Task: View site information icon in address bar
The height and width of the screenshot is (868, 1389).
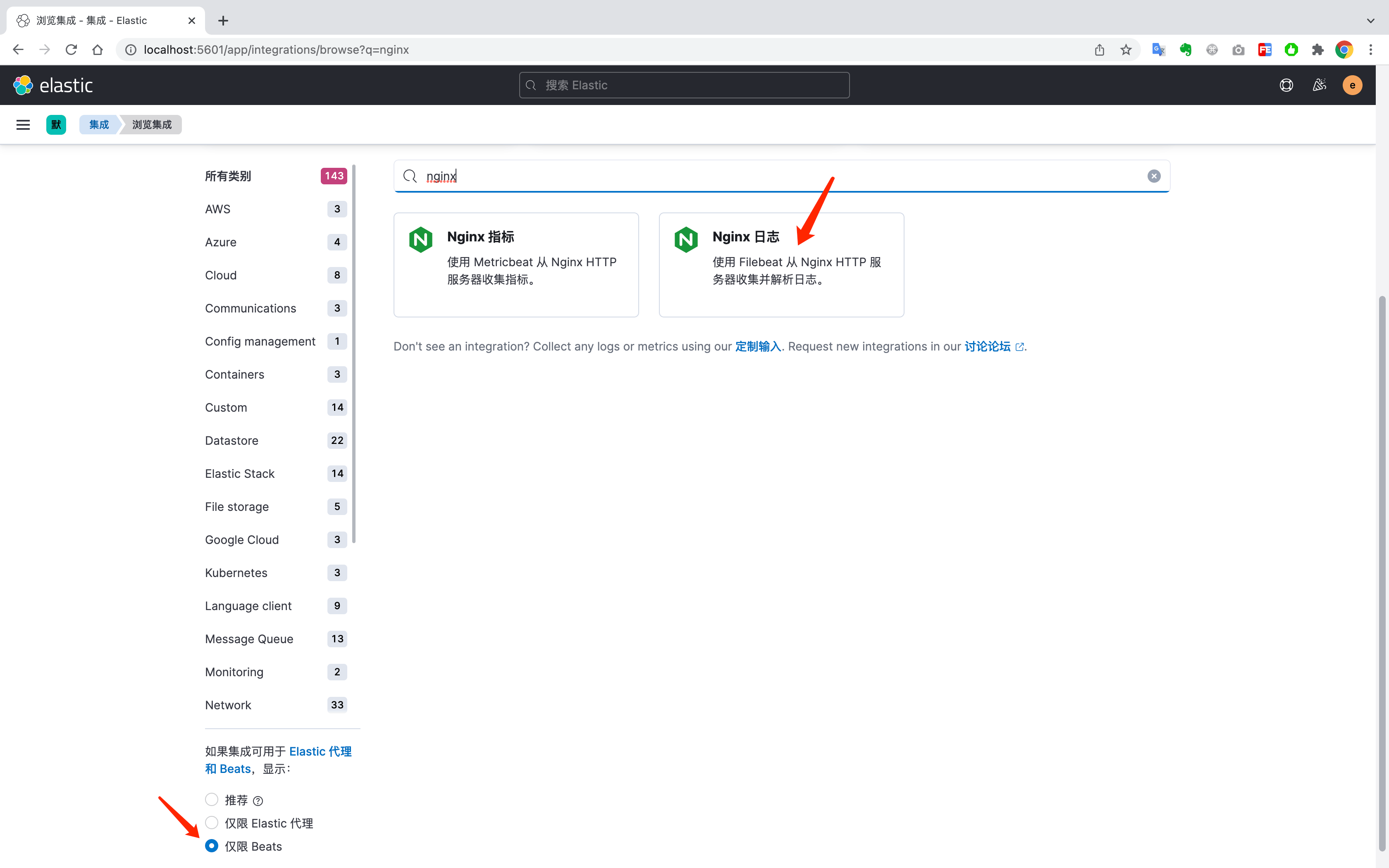Action: [131, 50]
